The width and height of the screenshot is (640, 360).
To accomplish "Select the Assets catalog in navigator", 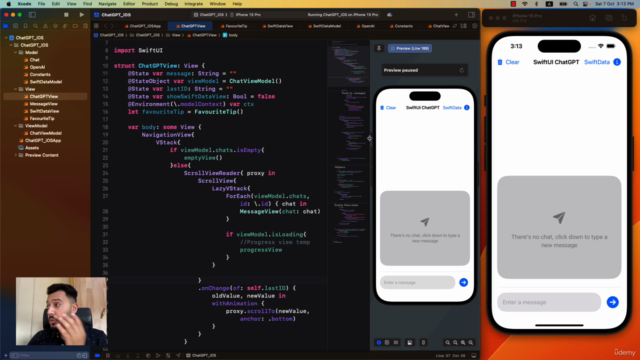I will click(29, 148).
